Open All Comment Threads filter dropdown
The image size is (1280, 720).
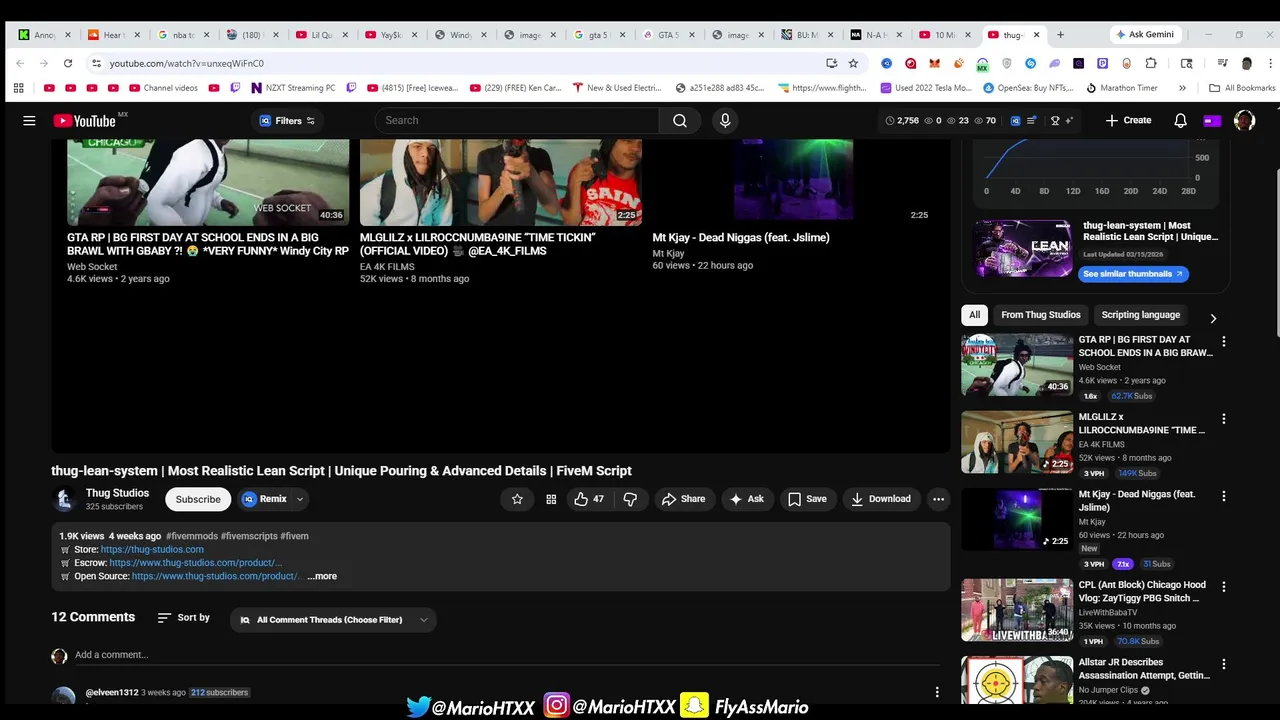333,620
